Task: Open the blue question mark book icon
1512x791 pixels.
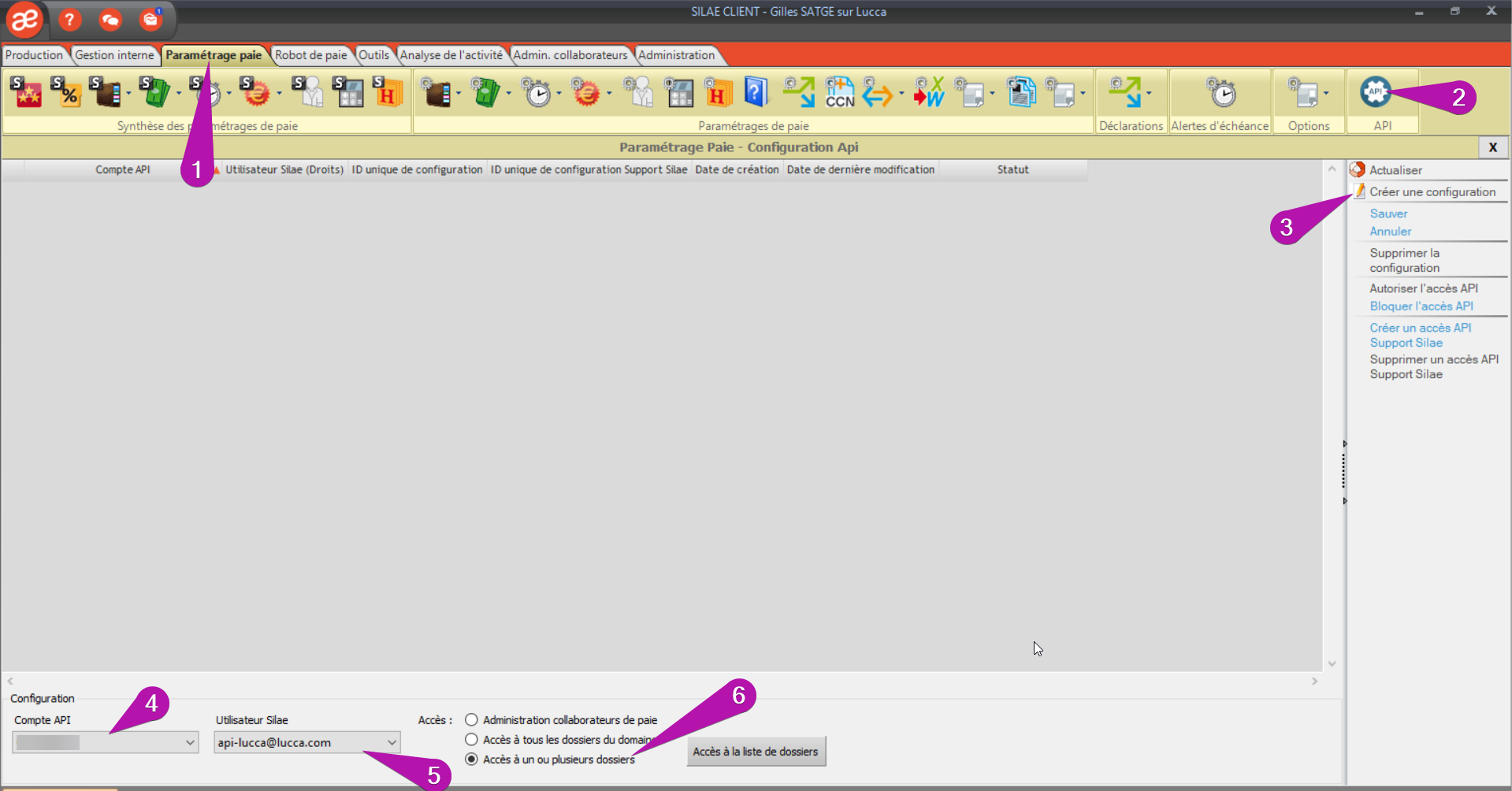Action: pos(756,93)
